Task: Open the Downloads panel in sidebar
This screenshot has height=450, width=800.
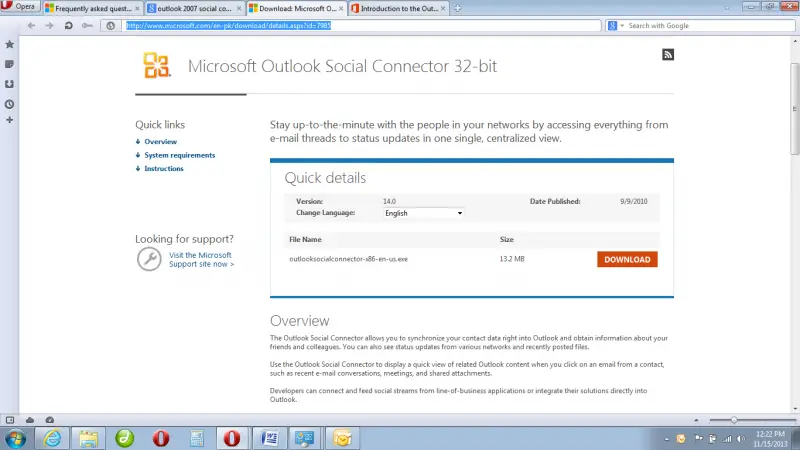Action: [9, 84]
